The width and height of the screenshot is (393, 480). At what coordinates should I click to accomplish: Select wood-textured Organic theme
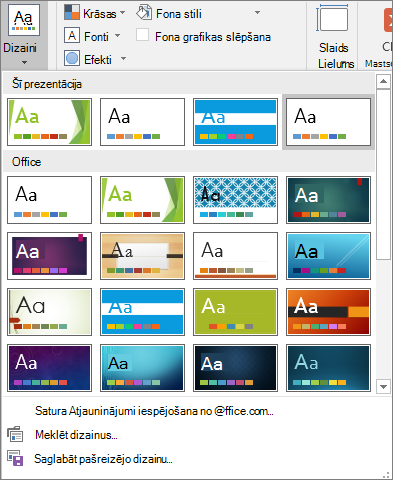pos(142,256)
